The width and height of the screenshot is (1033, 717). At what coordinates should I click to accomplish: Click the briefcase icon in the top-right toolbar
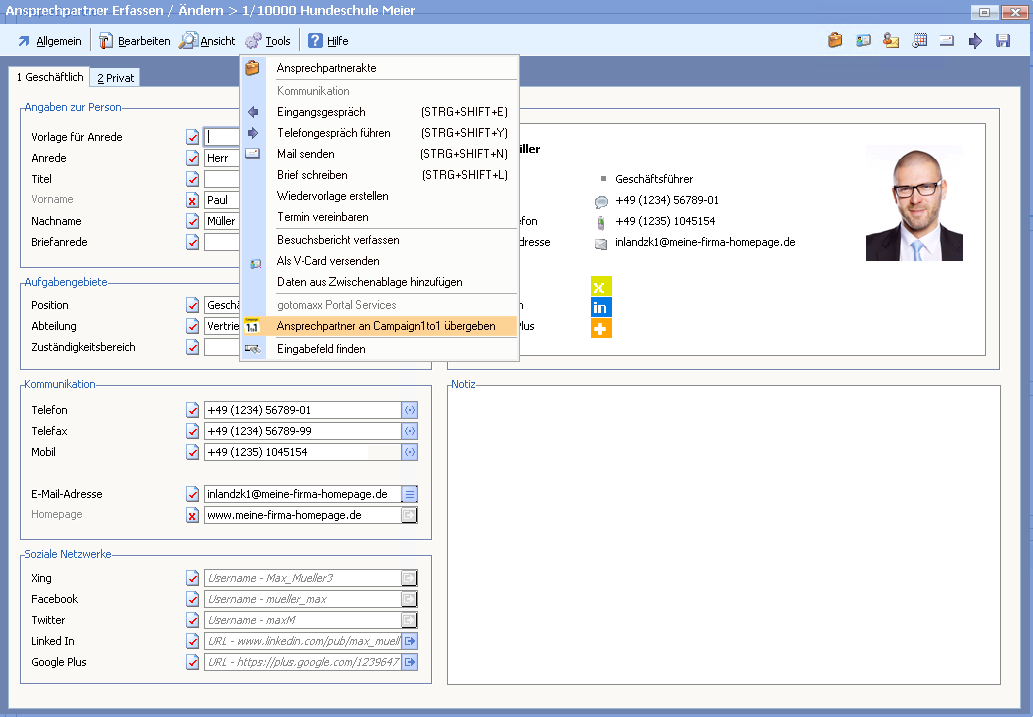point(835,41)
